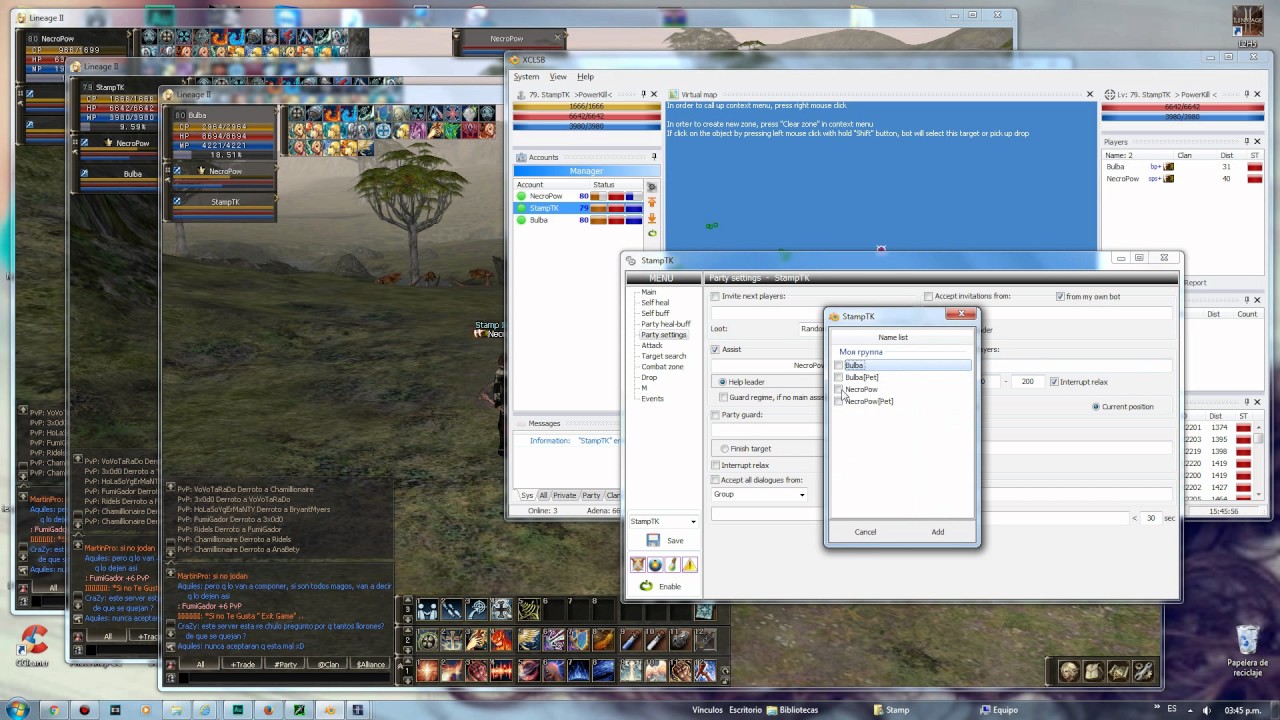Select the Finish target radio button
This screenshot has height=720, width=1280.
(x=724, y=449)
